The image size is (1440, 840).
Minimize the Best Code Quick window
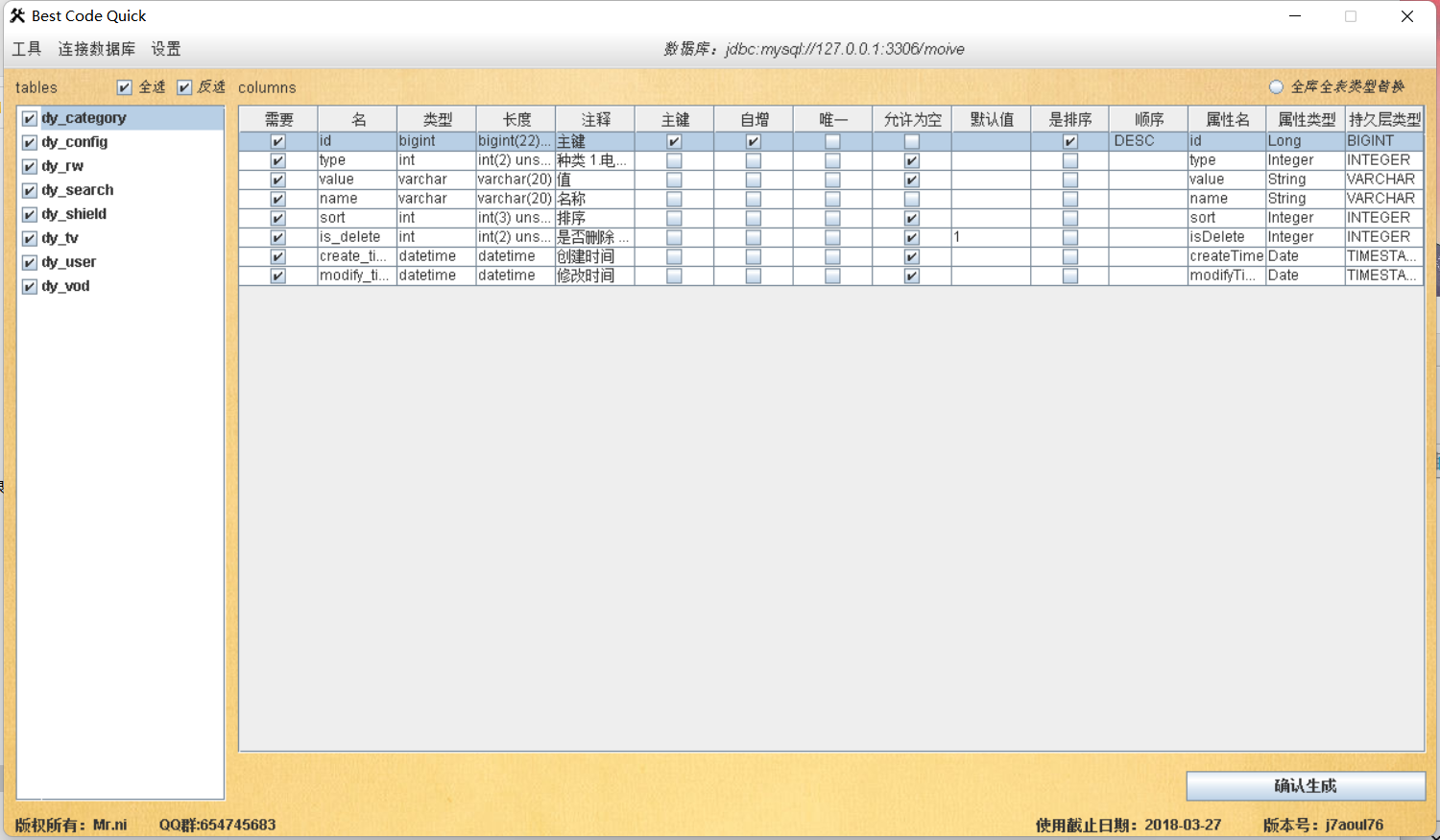point(1294,16)
